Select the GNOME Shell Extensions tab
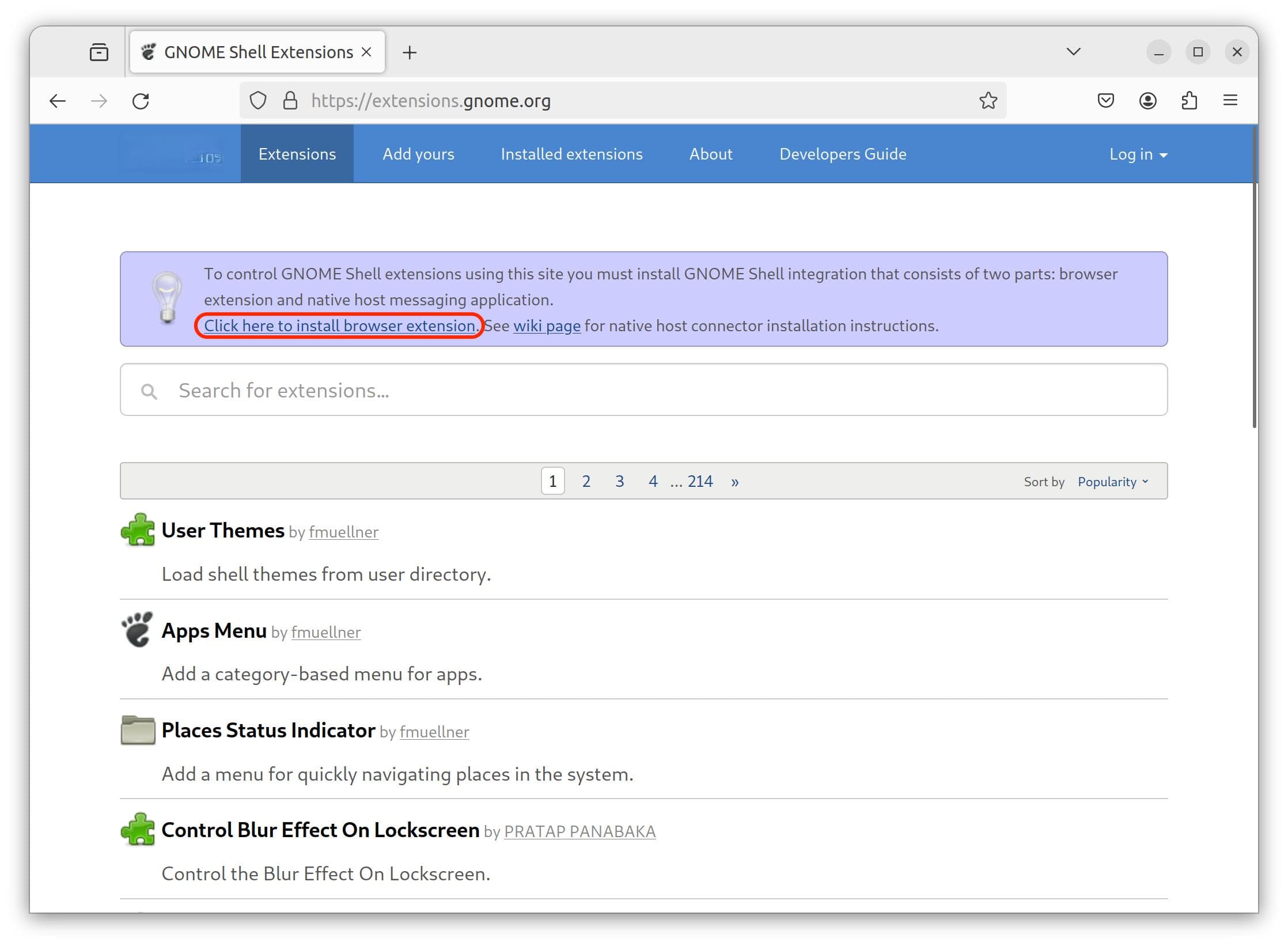The height and width of the screenshot is (946, 1288). [x=257, y=52]
